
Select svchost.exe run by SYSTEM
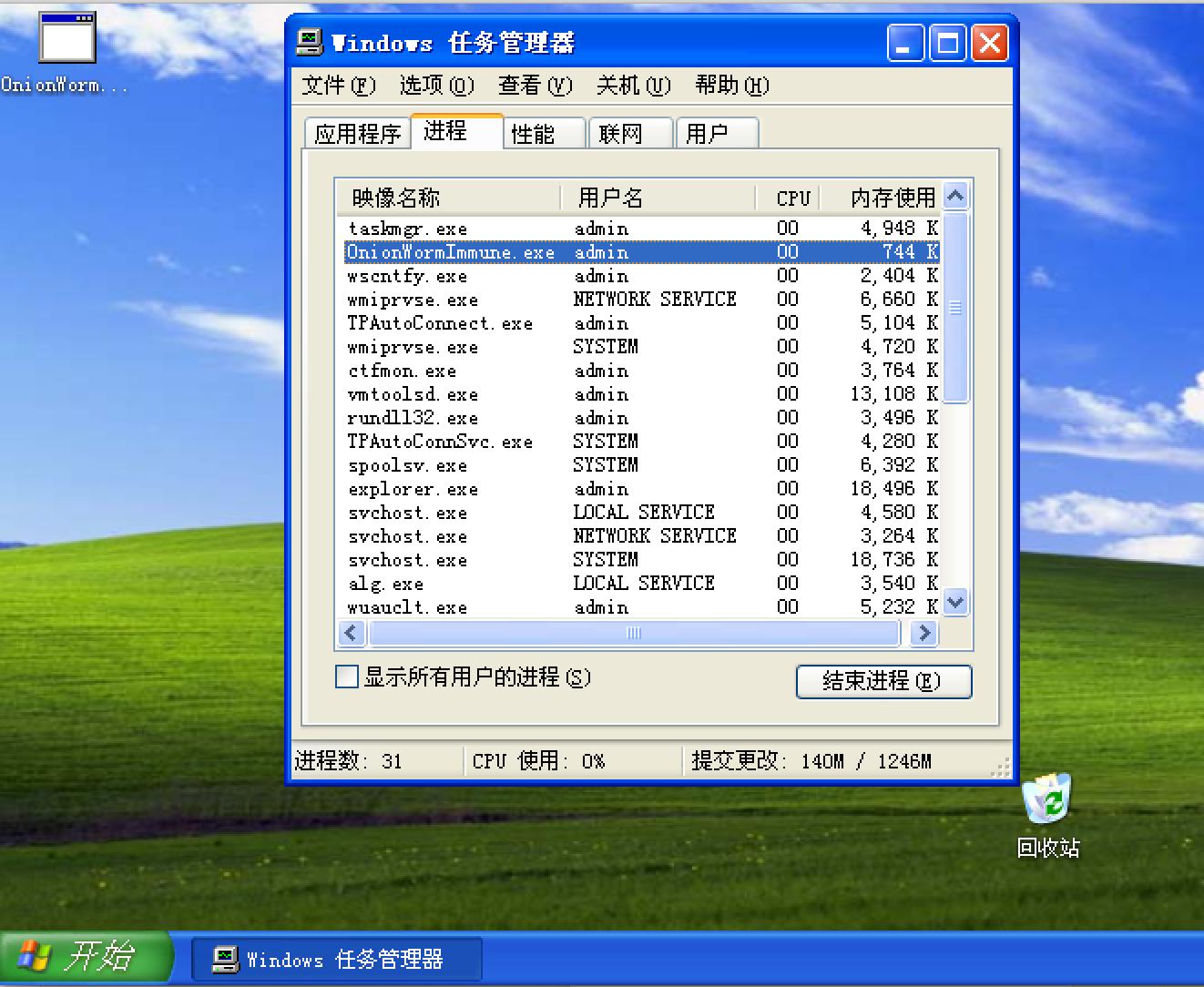pyautogui.click(x=641, y=560)
